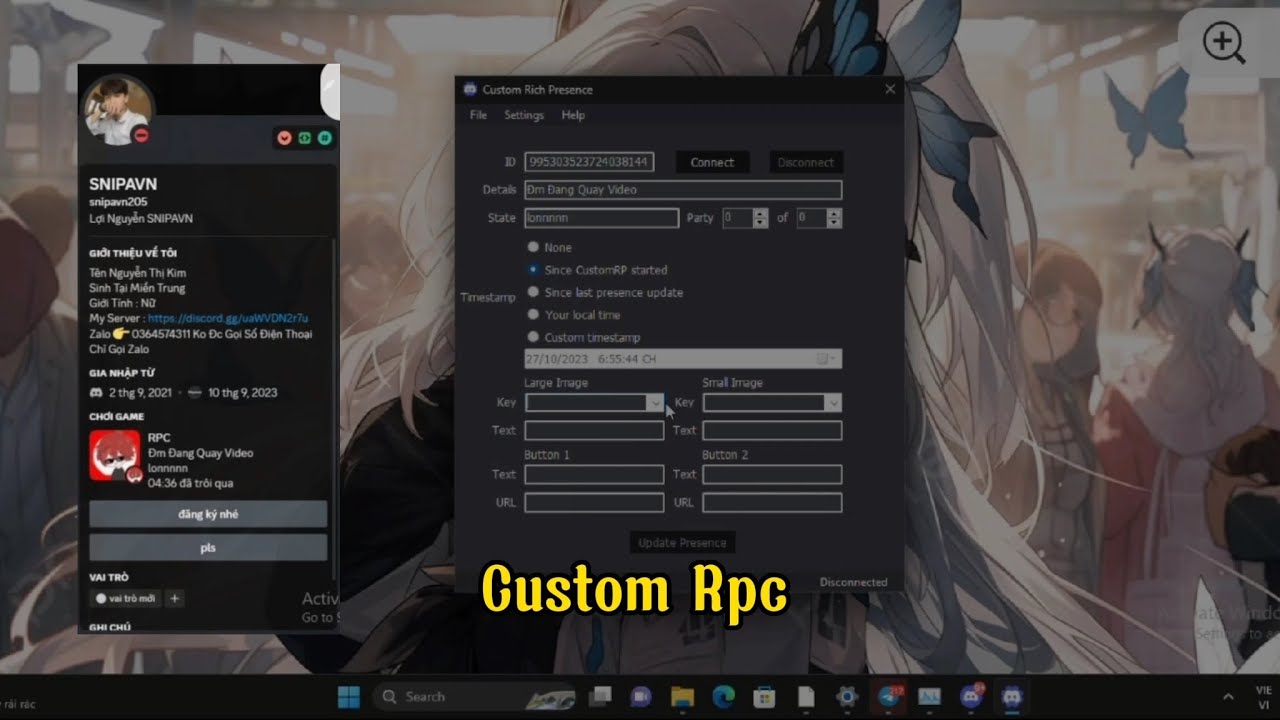This screenshot has height=720, width=1280.
Task: Add a role with the plus button
Action: point(174,598)
